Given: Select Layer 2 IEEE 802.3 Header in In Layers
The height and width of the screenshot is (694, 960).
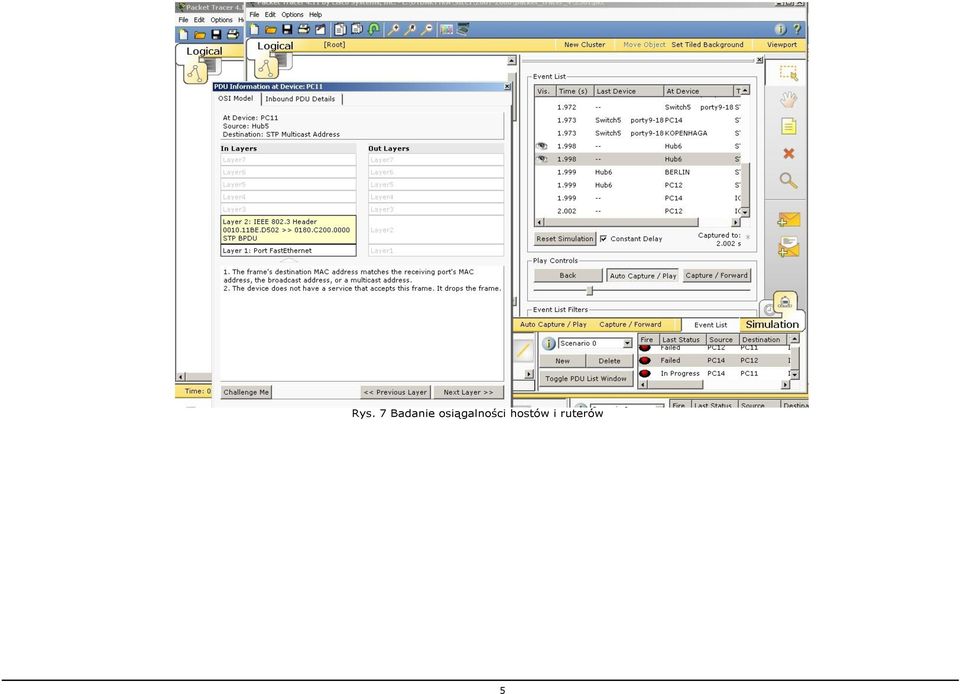Looking at the screenshot, I should 288,230.
